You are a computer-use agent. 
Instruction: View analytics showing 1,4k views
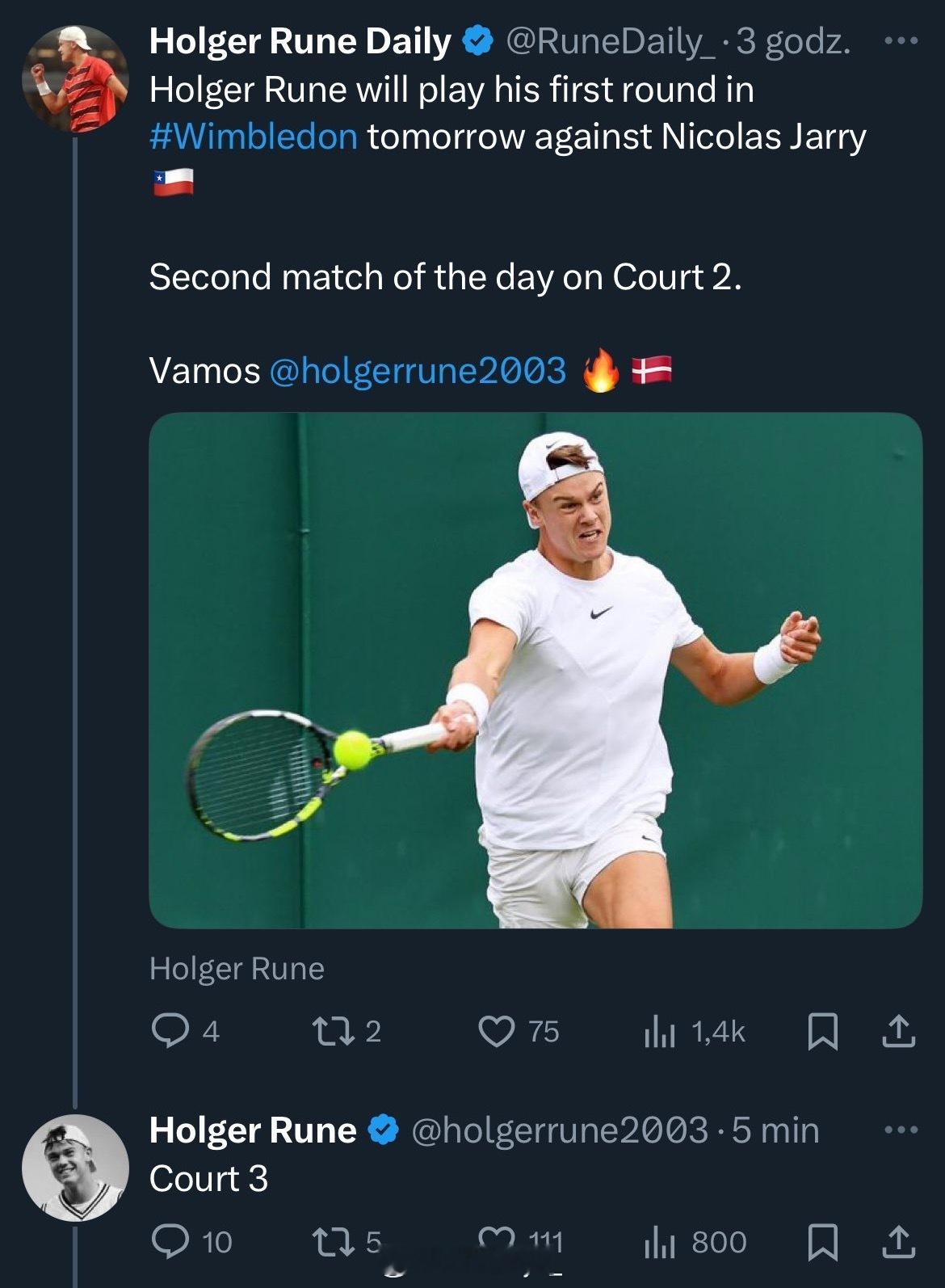point(695,1032)
